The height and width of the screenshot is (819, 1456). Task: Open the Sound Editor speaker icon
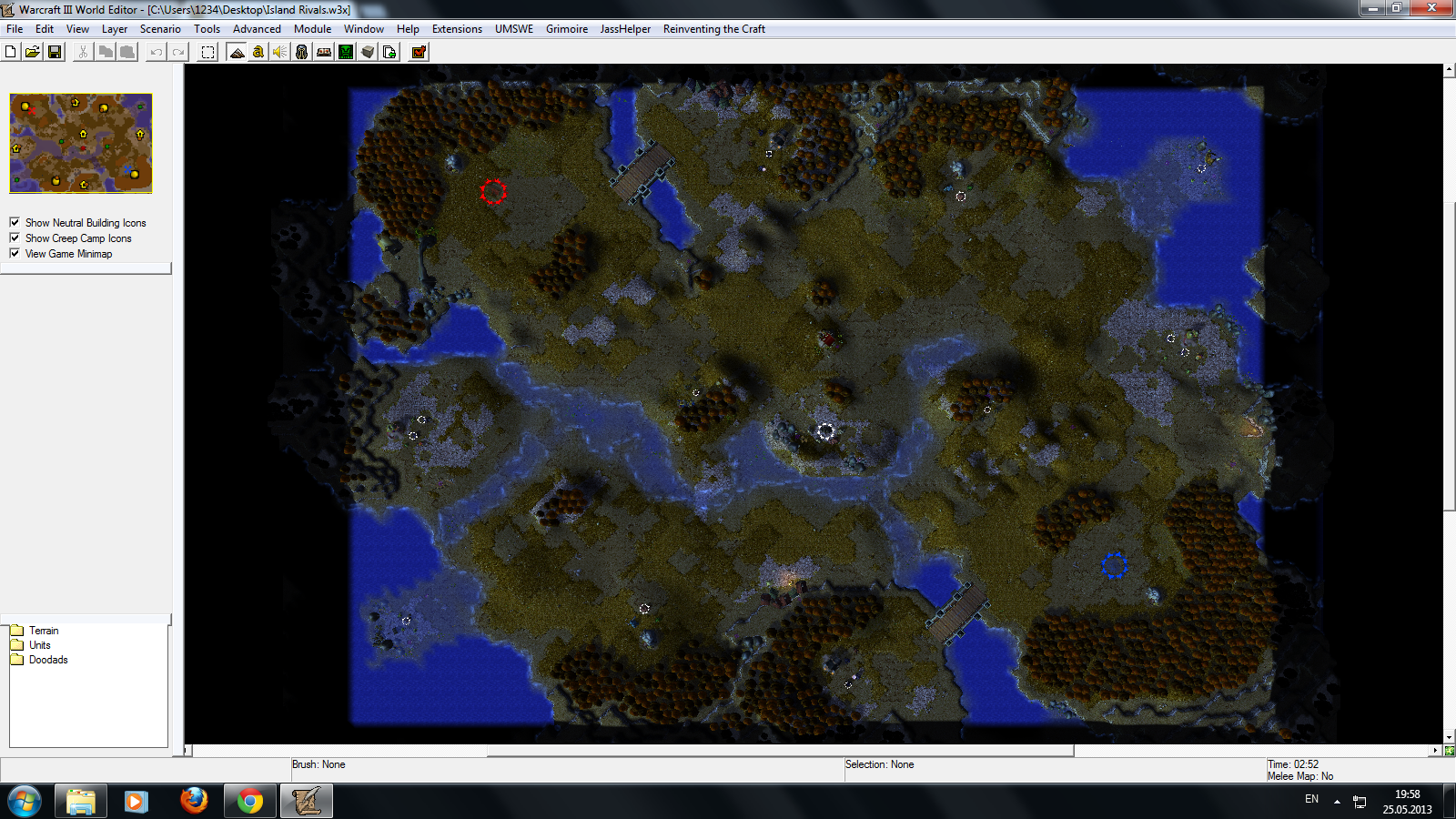click(280, 52)
